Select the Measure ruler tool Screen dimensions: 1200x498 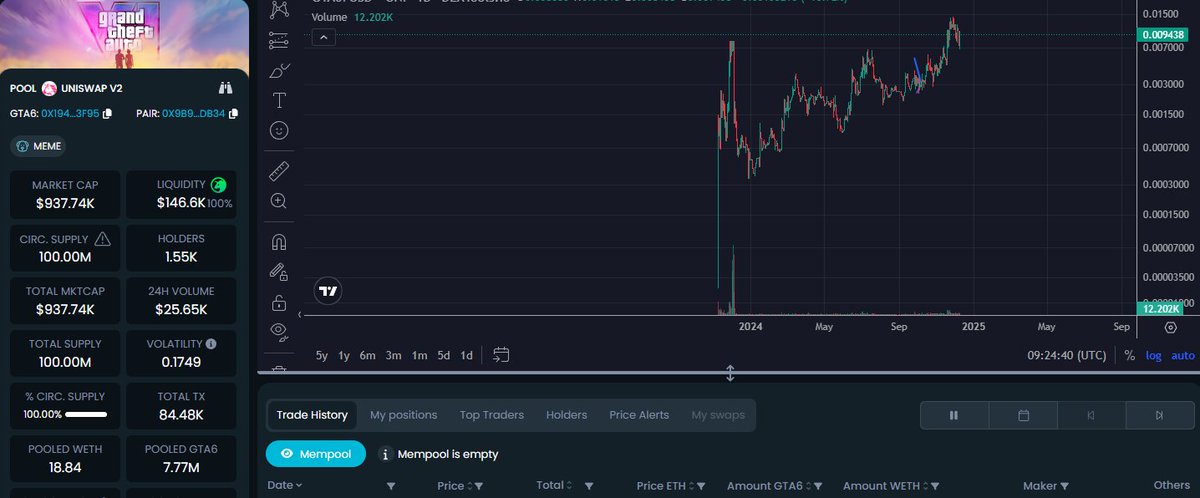point(279,171)
